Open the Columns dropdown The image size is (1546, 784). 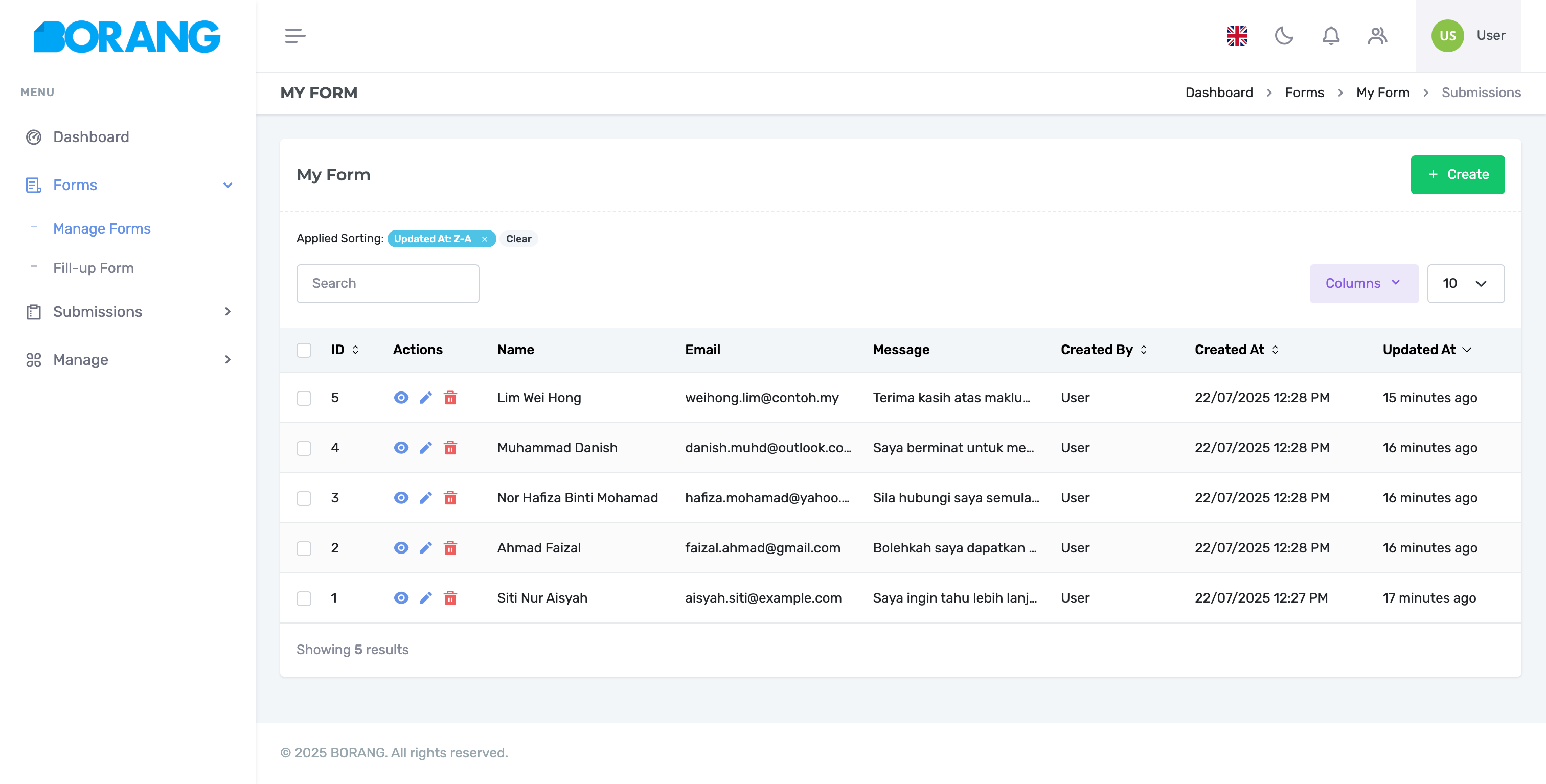(1363, 283)
